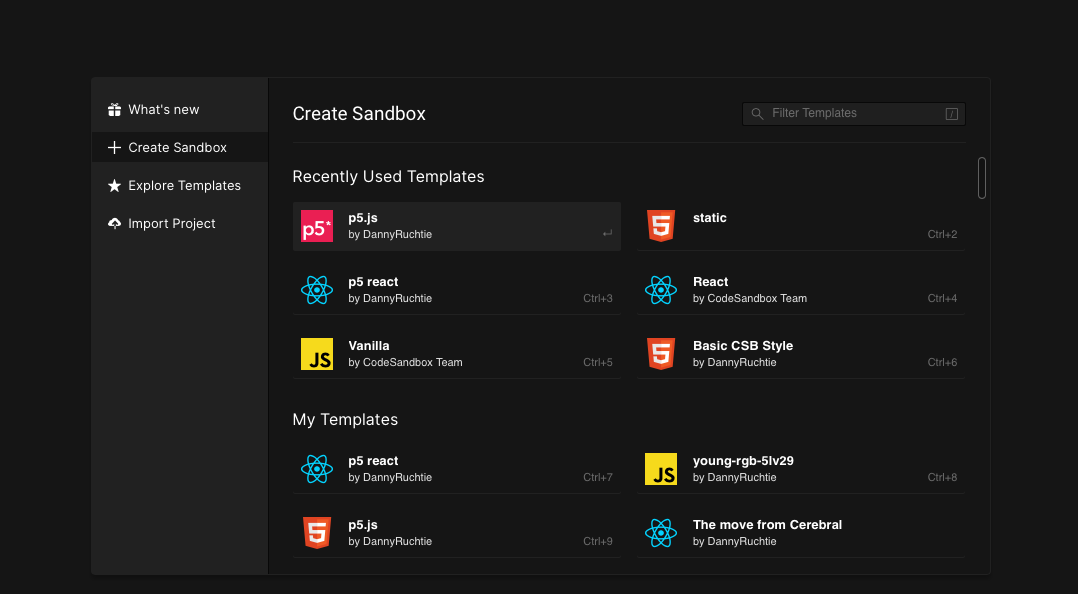Click the HTML5 icon of static template
This screenshot has width=1078, height=594.
coord(661,226)
